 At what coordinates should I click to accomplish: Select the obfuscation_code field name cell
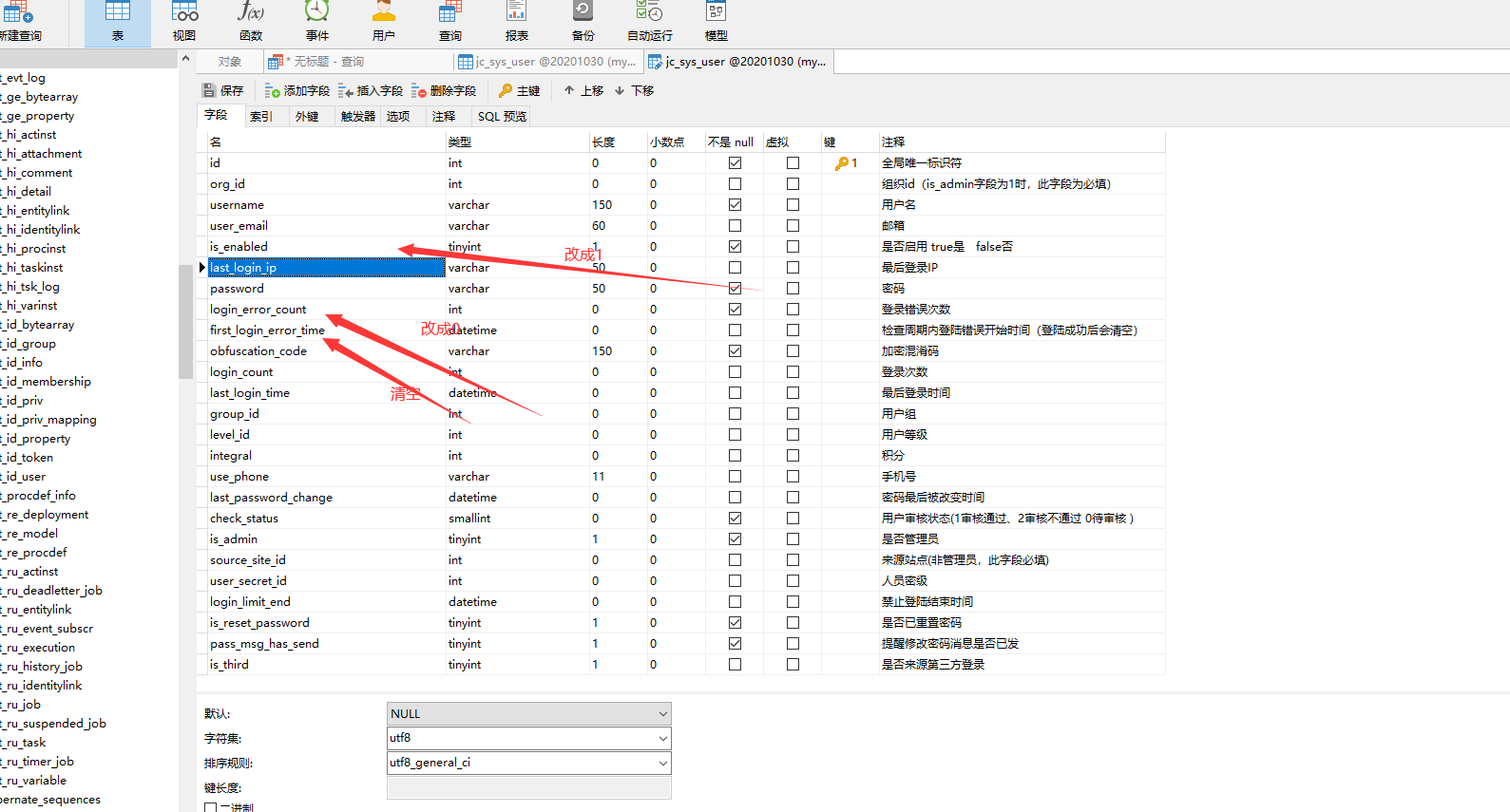326,351
